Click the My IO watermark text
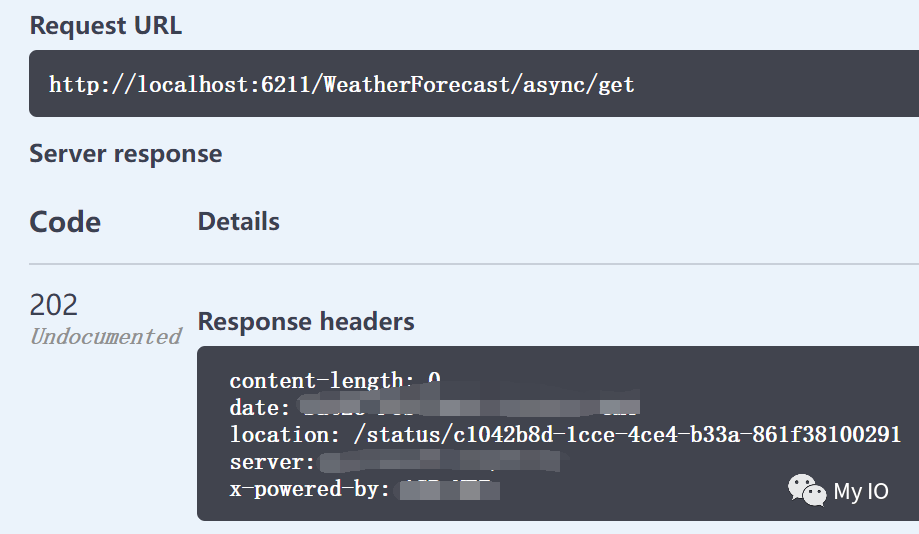This screenshot has width=919, height=534. coord(861,491)
